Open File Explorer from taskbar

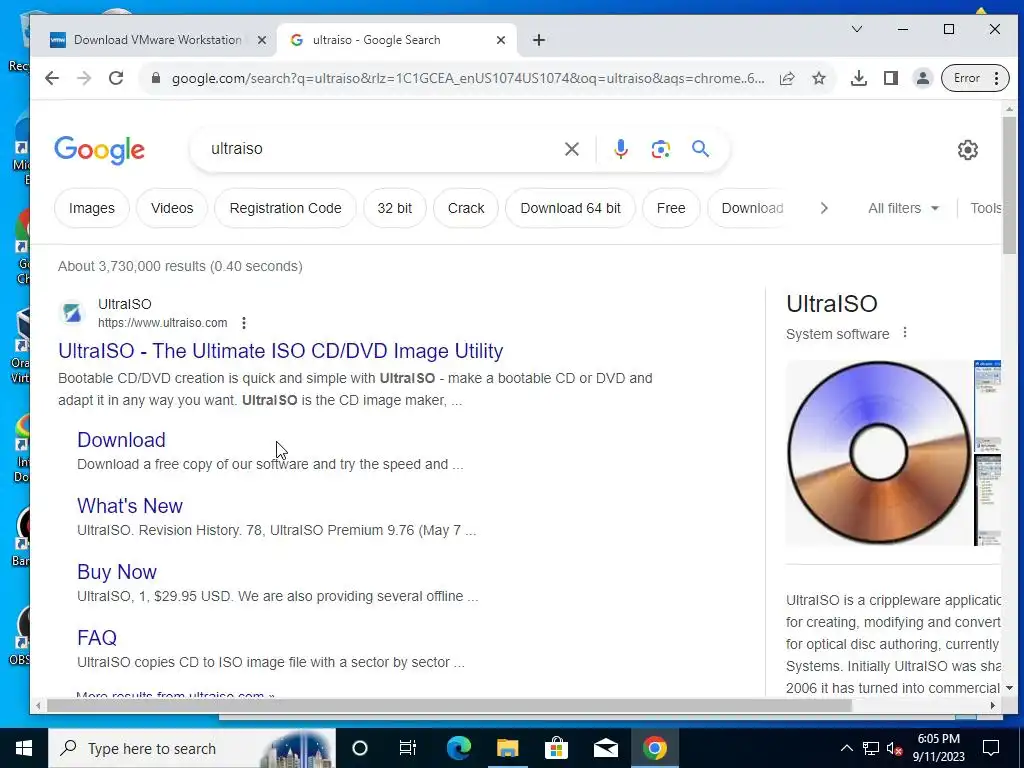[x=507, y=748]
